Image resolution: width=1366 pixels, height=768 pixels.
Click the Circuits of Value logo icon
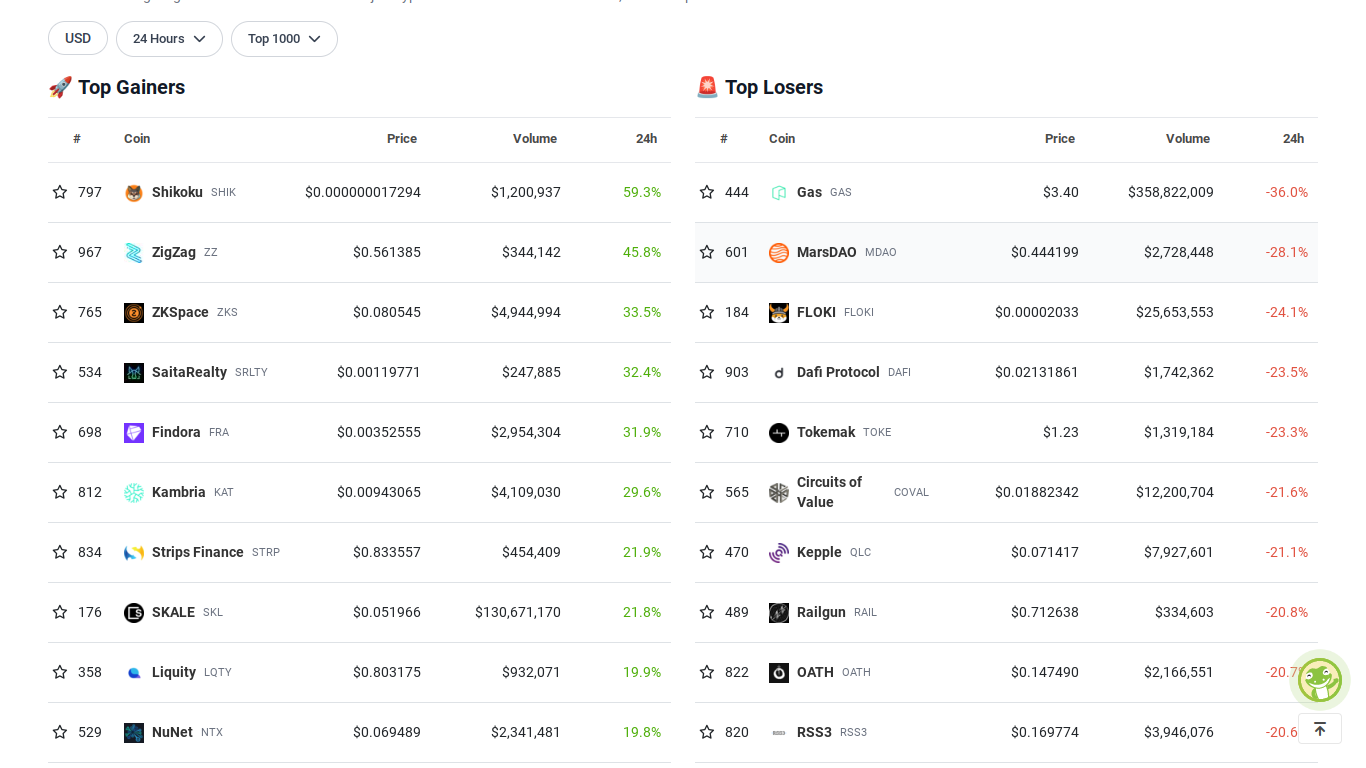pyautogui.click(x=779, y=493)
